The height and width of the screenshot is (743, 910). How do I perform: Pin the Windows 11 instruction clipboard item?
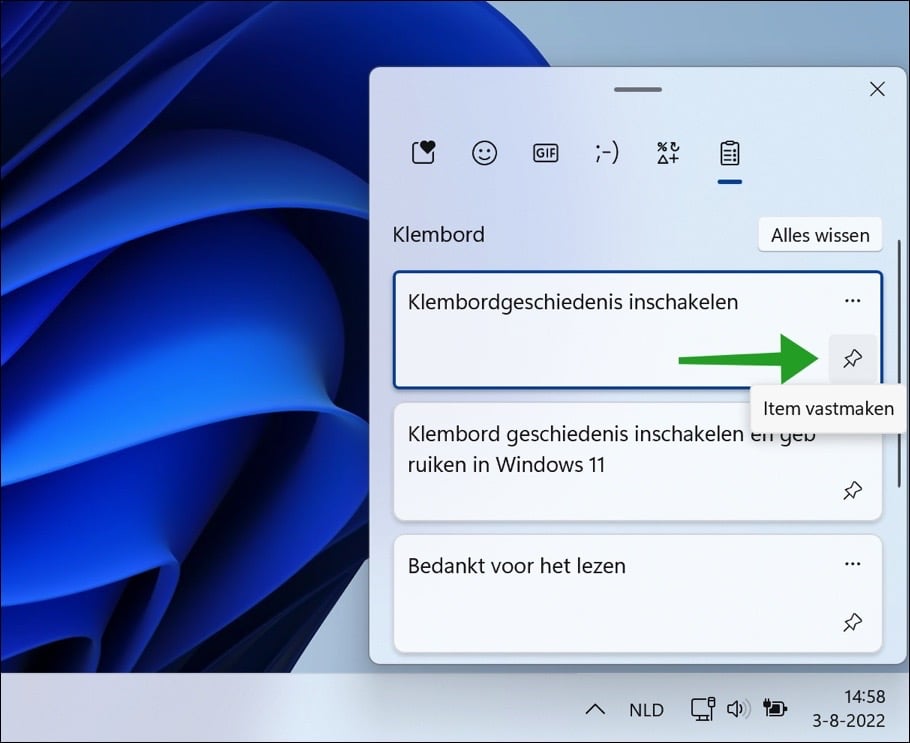pyautogui.click(x=853, y=490)
